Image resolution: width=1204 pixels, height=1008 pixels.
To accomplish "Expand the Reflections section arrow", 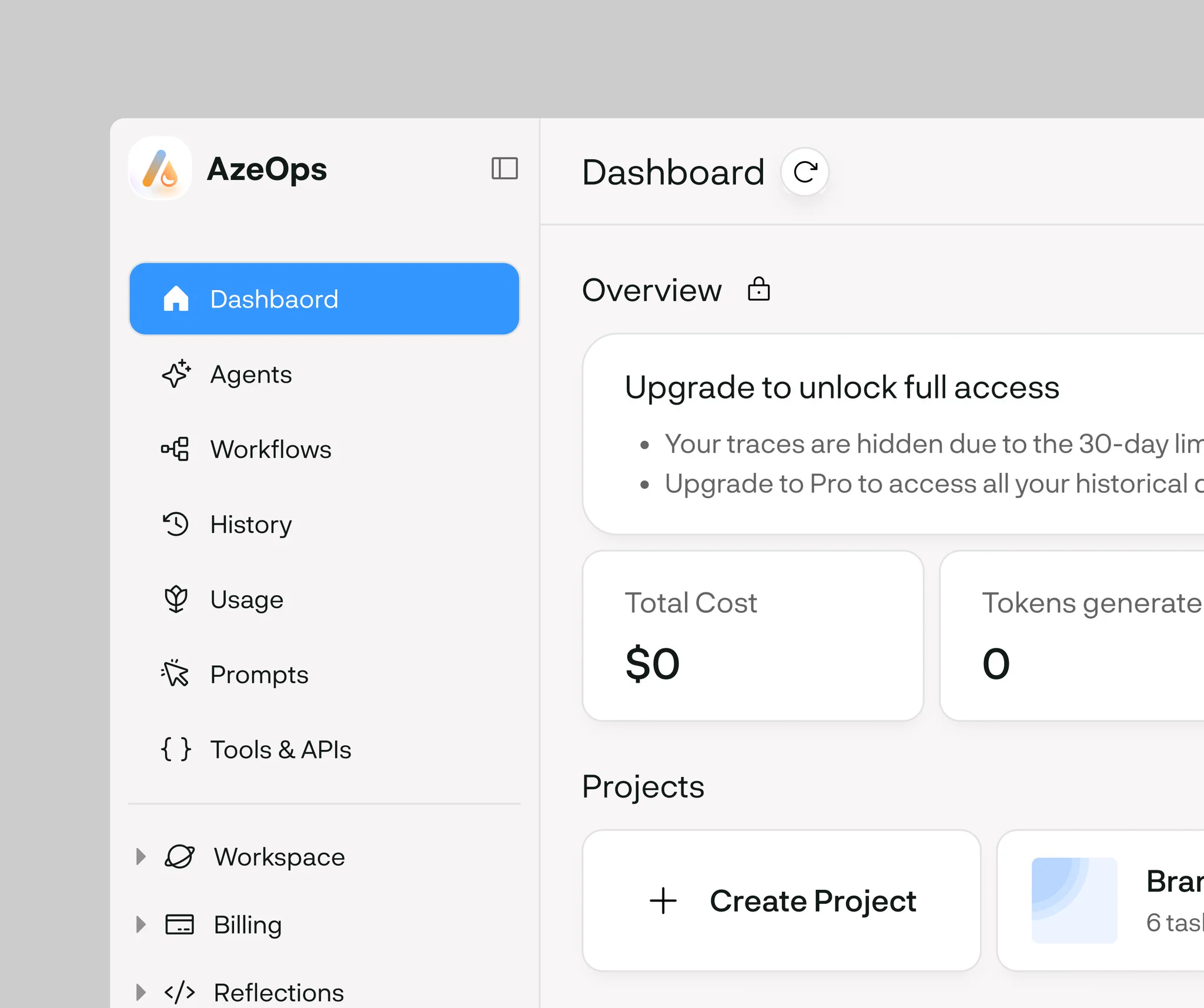I will [x=141, y=992].
